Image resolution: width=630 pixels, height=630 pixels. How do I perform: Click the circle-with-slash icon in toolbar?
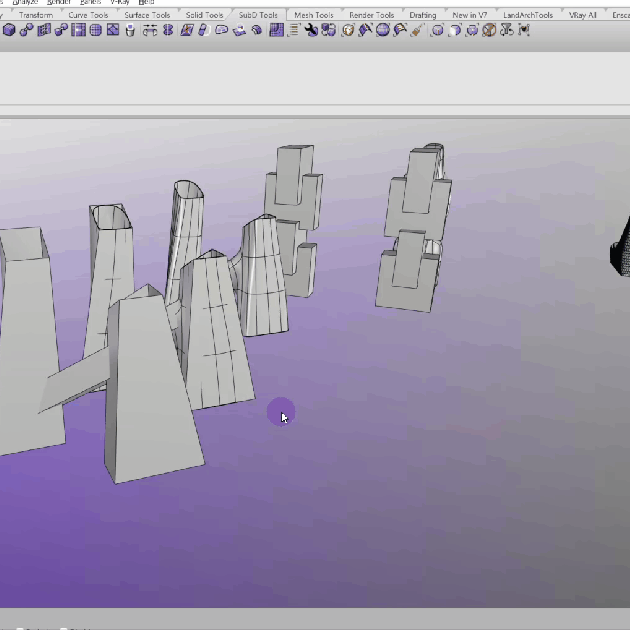coord(489,30)
